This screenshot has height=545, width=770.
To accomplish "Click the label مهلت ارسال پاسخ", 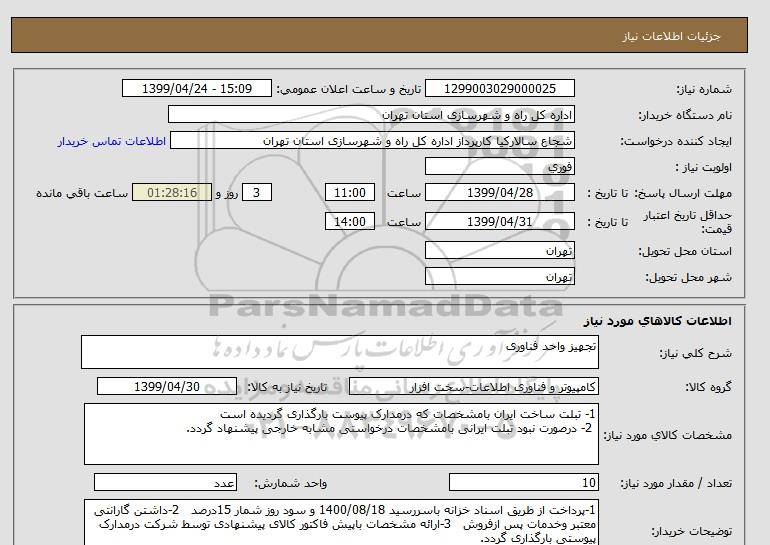I will point(683,193).
